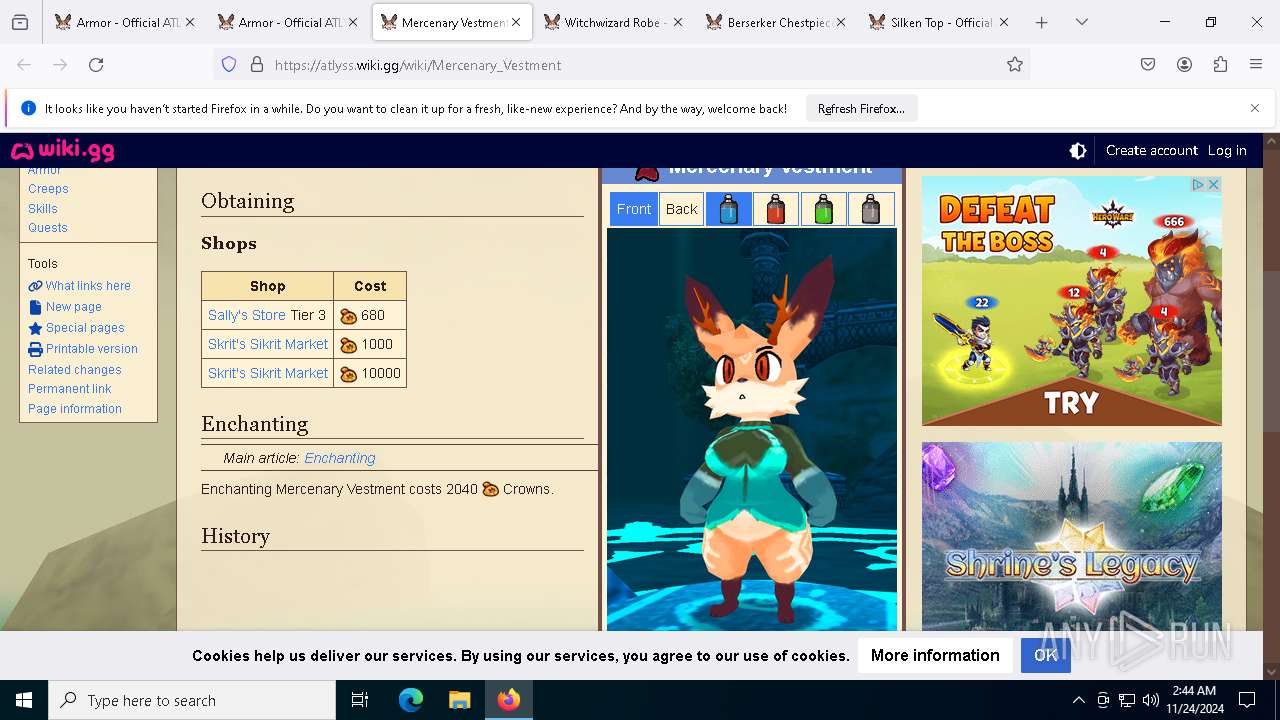Open Creeps in the sidebar
The height and width of the screenshot is (720, 1280).
(x=48, y=189)
